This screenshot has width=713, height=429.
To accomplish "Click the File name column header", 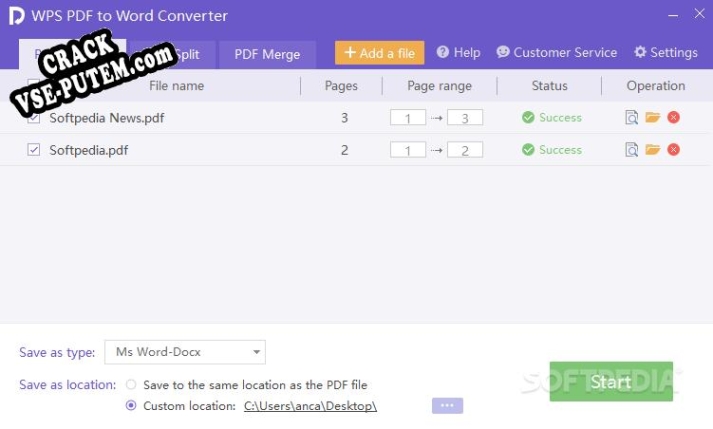I will point(176,86).
